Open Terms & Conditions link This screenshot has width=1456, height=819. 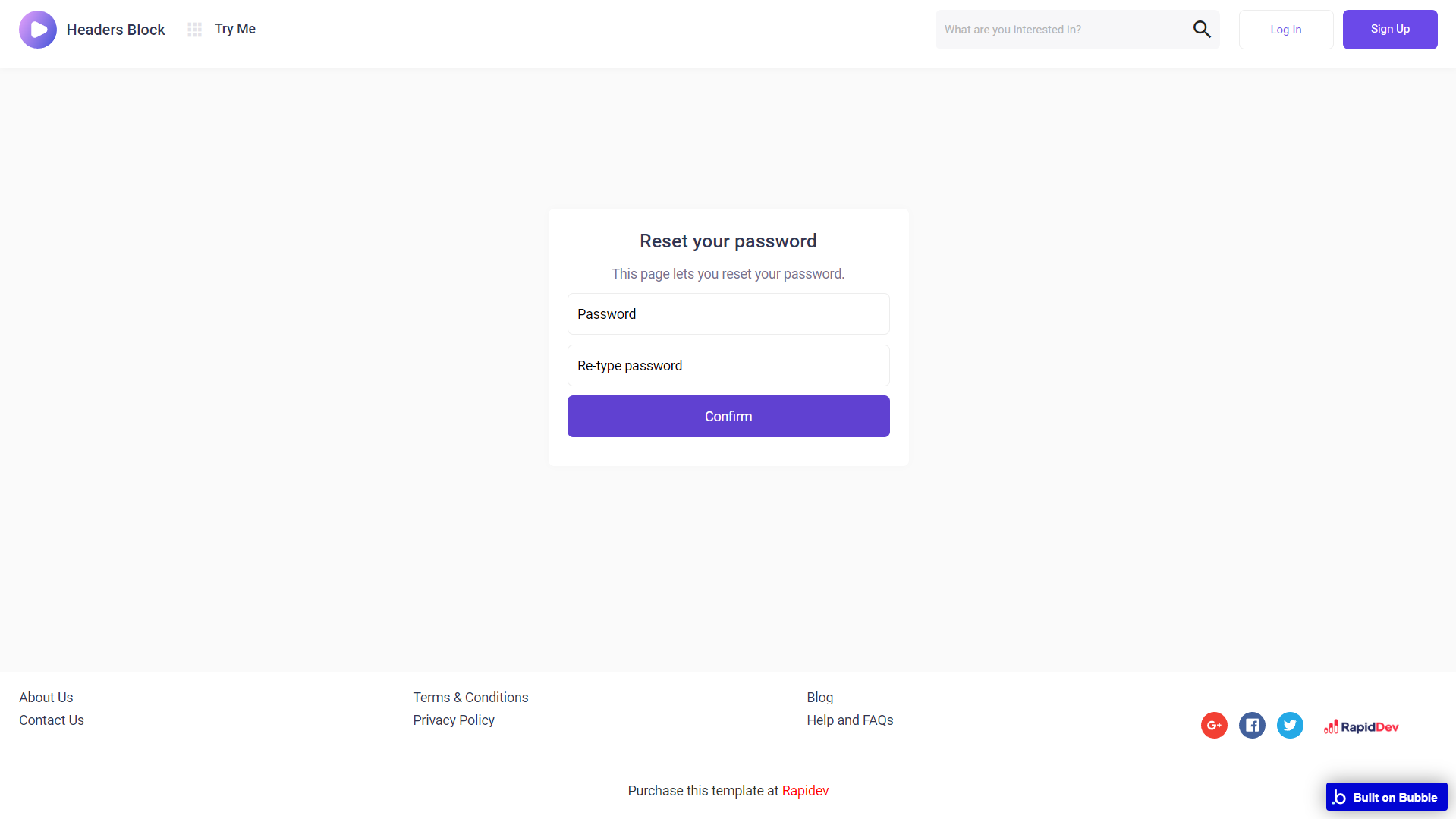tap(470, 698)
